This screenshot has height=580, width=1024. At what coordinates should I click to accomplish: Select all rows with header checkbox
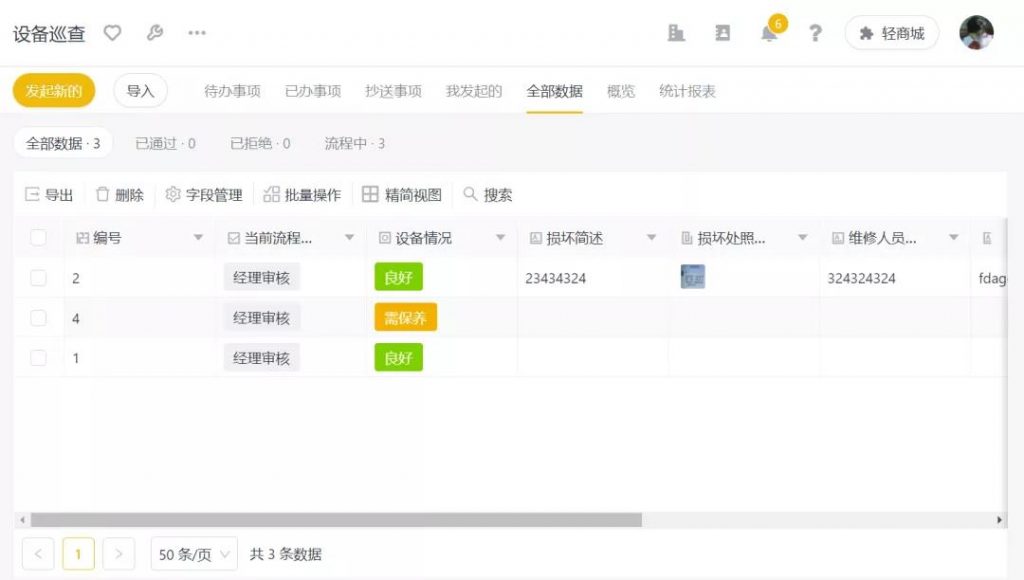[x=39, y=237]
